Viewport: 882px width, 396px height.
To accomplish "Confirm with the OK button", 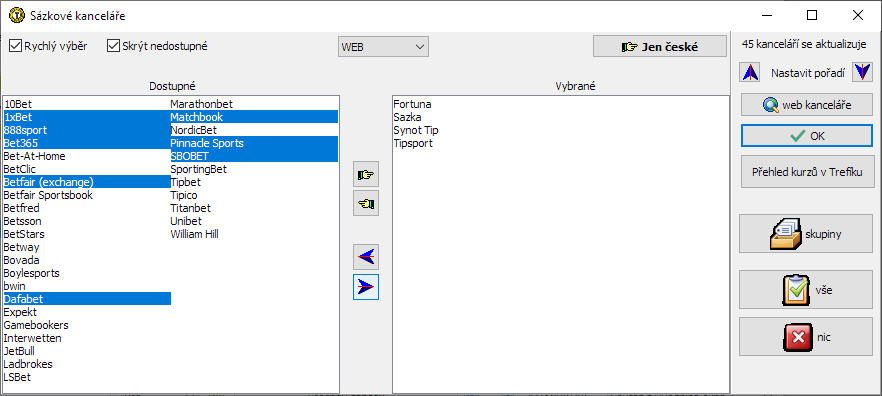I will pyautogui.click(x=806, y=136).
